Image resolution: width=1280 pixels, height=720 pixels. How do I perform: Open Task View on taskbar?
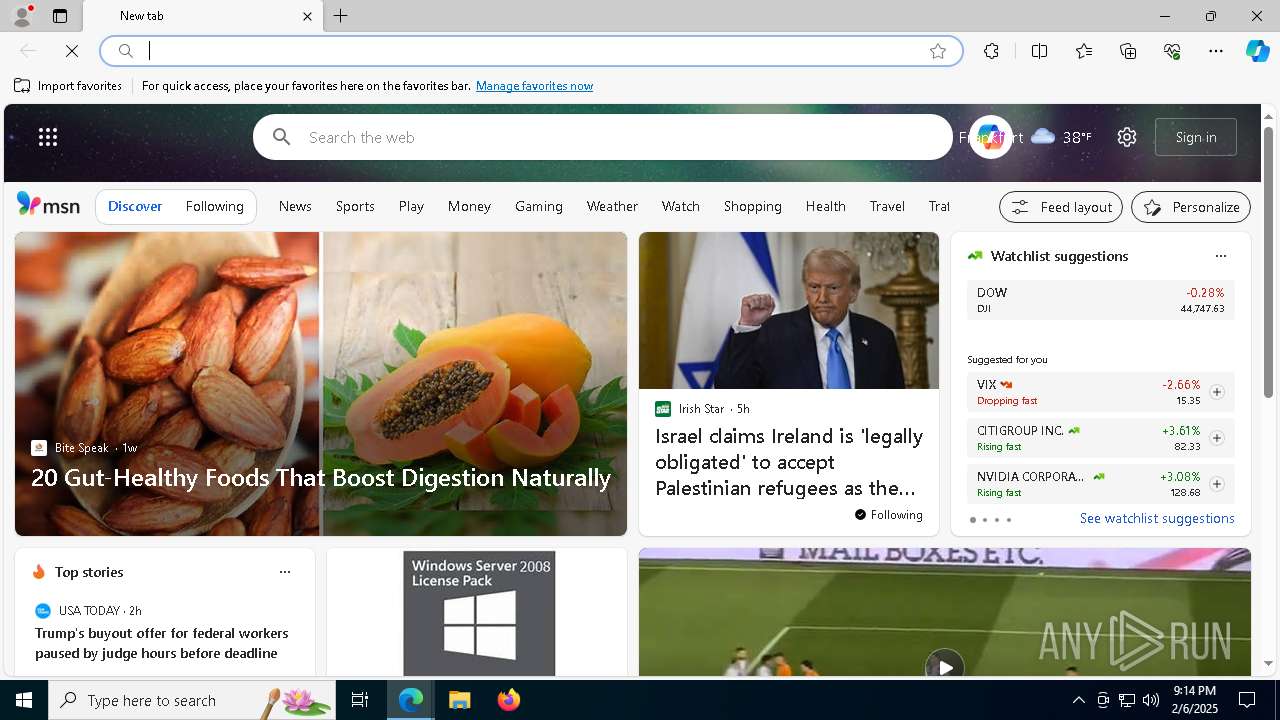click(360, 700)
